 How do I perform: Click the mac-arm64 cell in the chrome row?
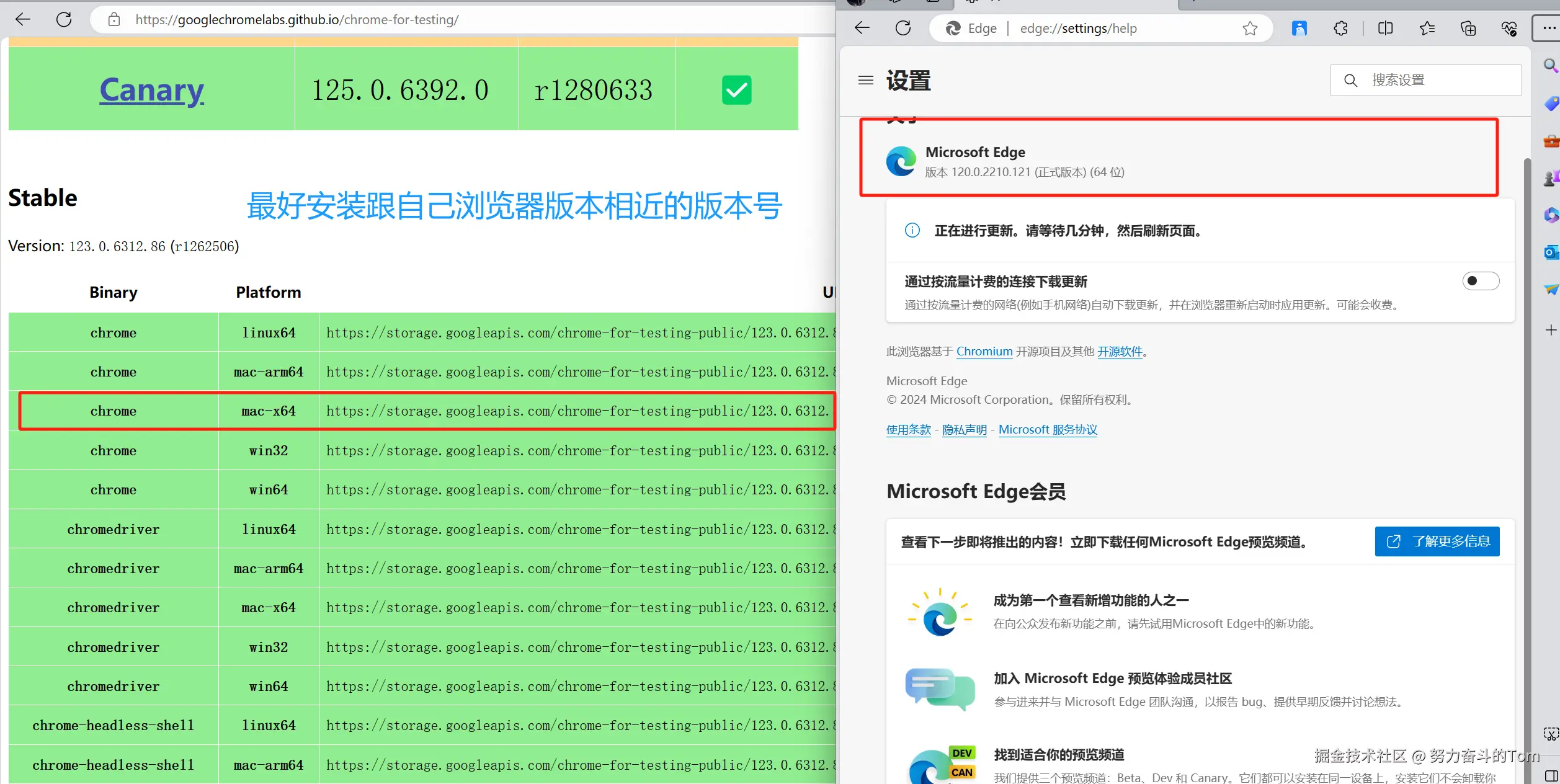[269, 372]
